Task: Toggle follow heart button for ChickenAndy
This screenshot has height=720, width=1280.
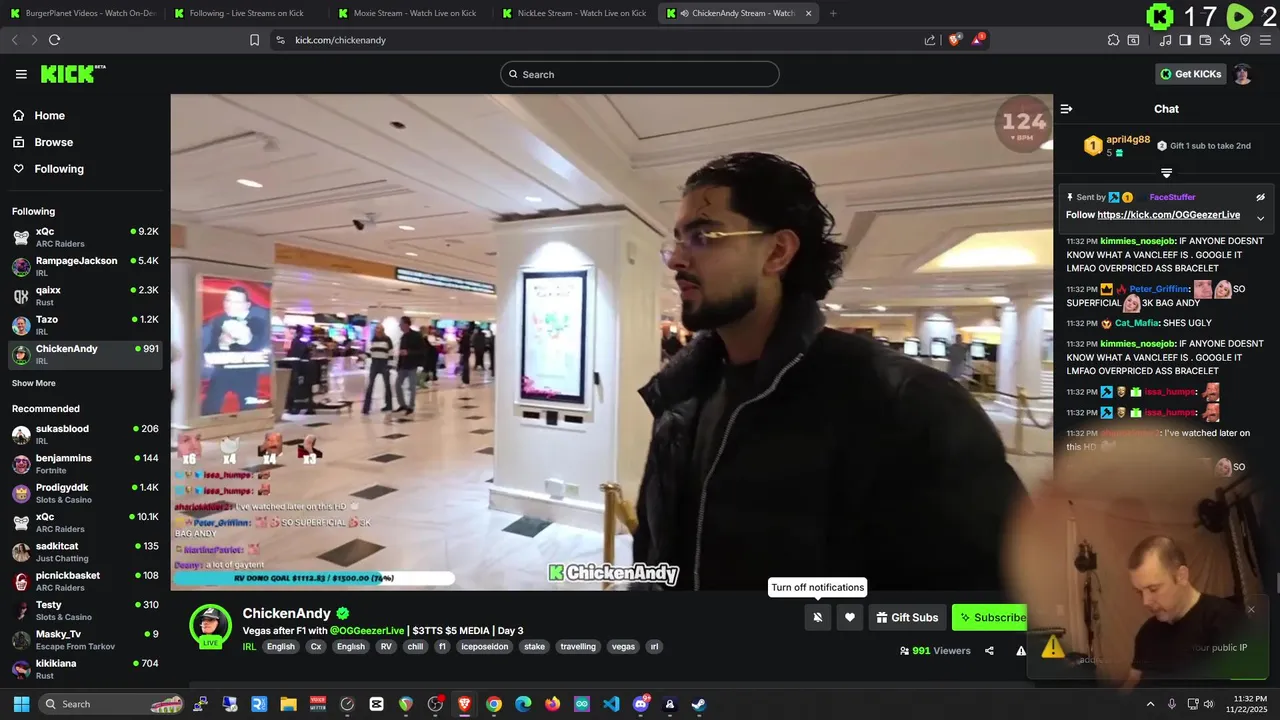Action: (850, 617)
